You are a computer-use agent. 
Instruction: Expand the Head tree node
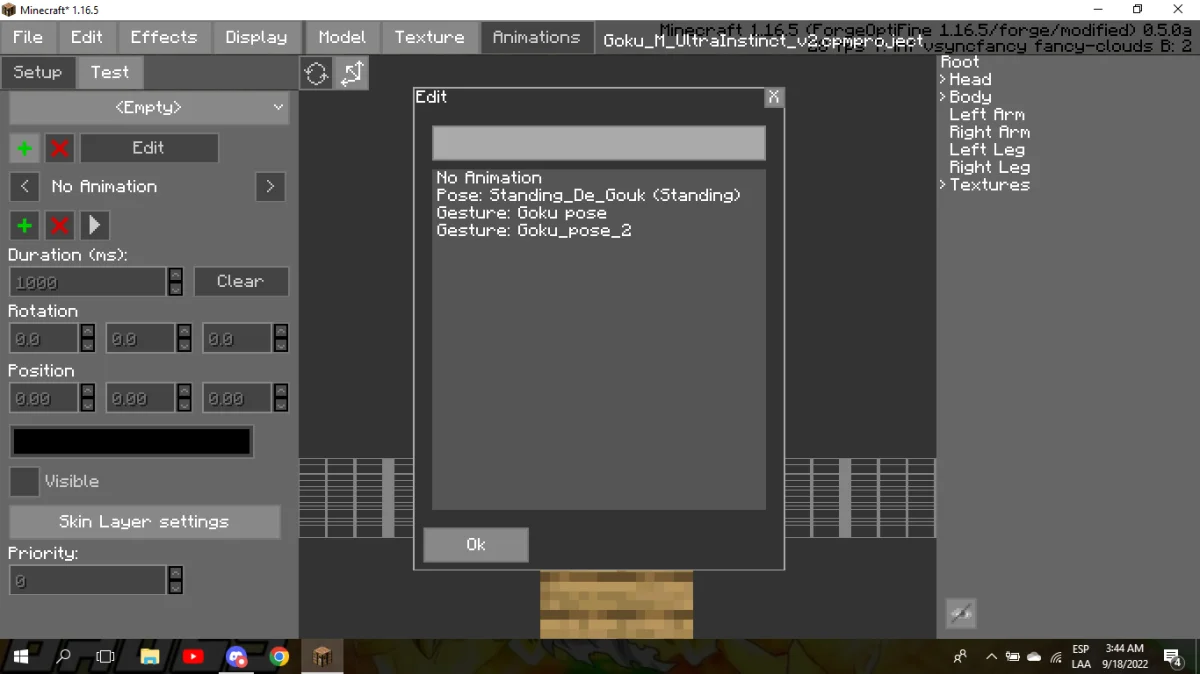[942, 80]
